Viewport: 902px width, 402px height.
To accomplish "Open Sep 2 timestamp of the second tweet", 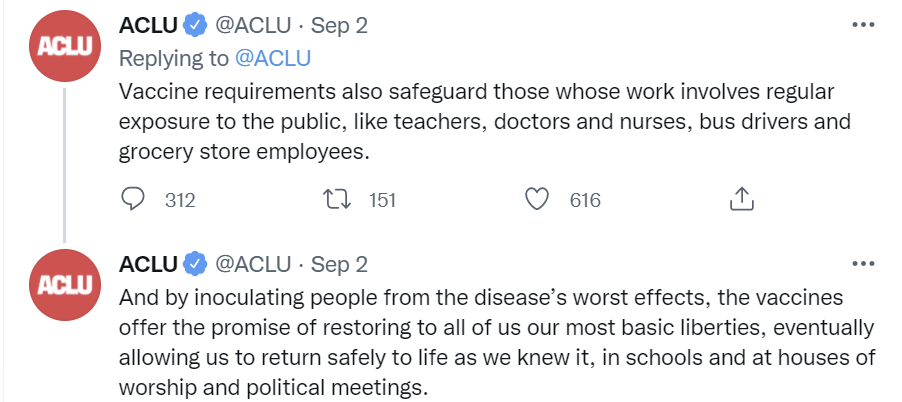I will pyautogui.click(x=339, y=266).
